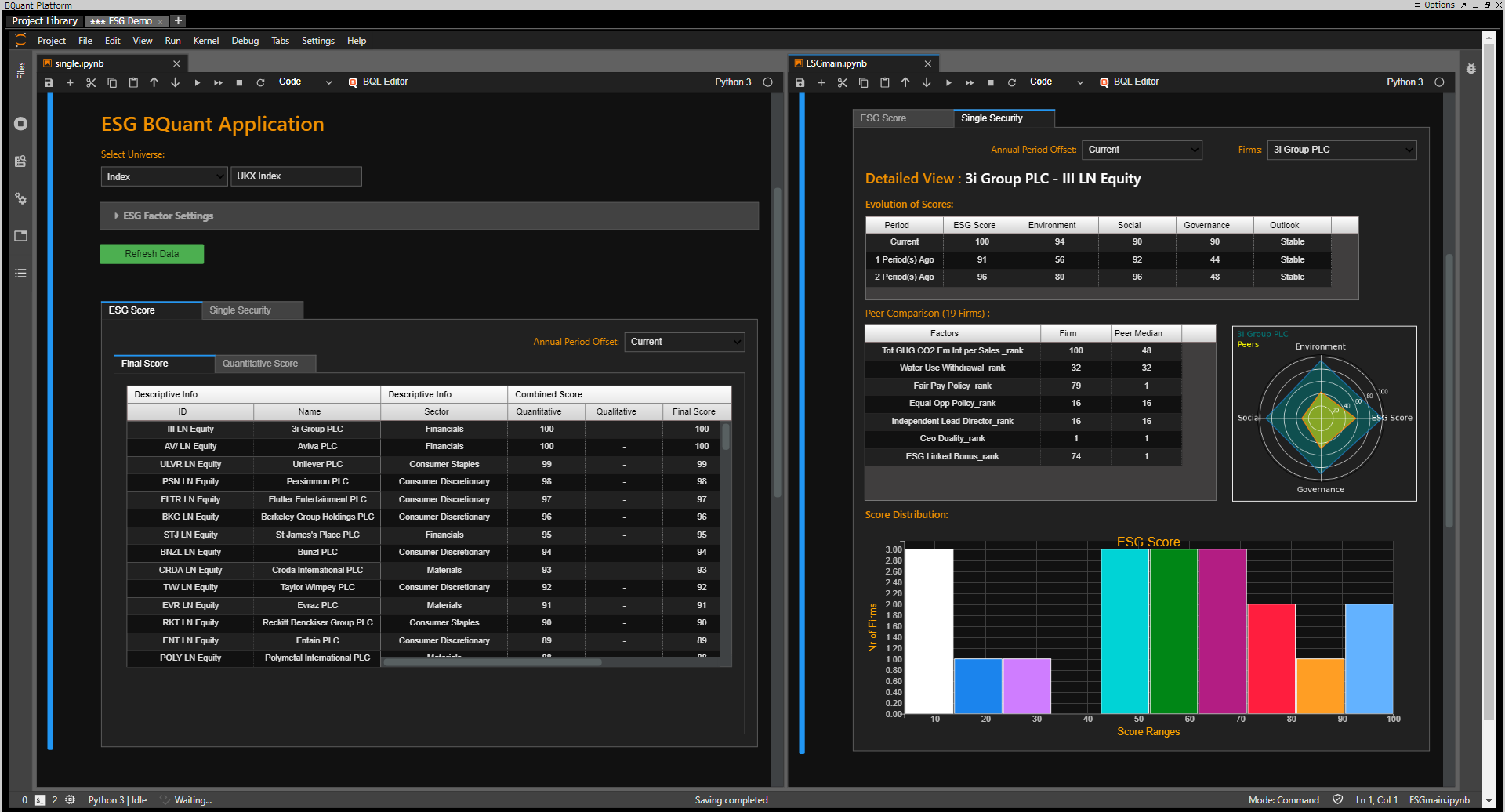This screenshot has width=1505, height=812.
Task: Open the Firms dropdown showing 3i Group PLC
Action: point(1341,150)
